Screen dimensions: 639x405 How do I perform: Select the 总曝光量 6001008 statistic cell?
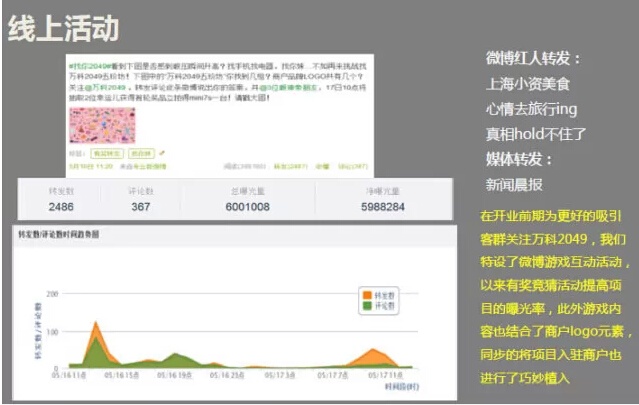[247, 200]
